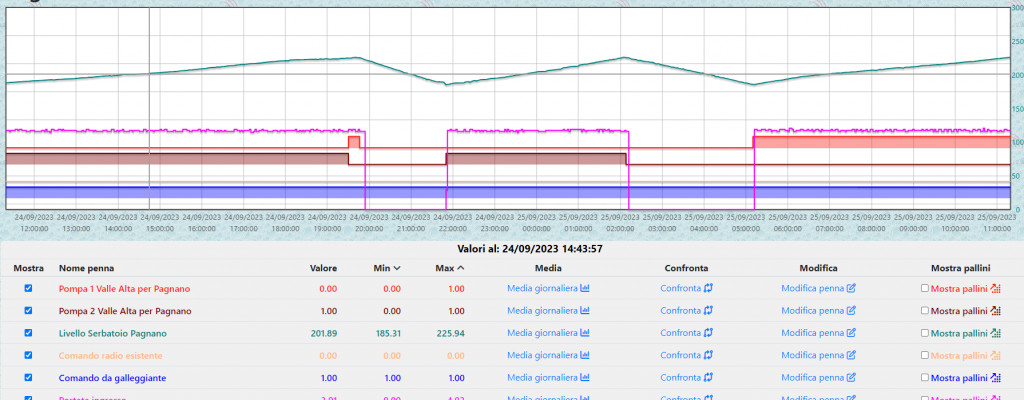Viewport: 1024px width, 400px height.
Task: Click compare arrows icon for Livello Serbatoio Pagnano
Action: (709, 333)
